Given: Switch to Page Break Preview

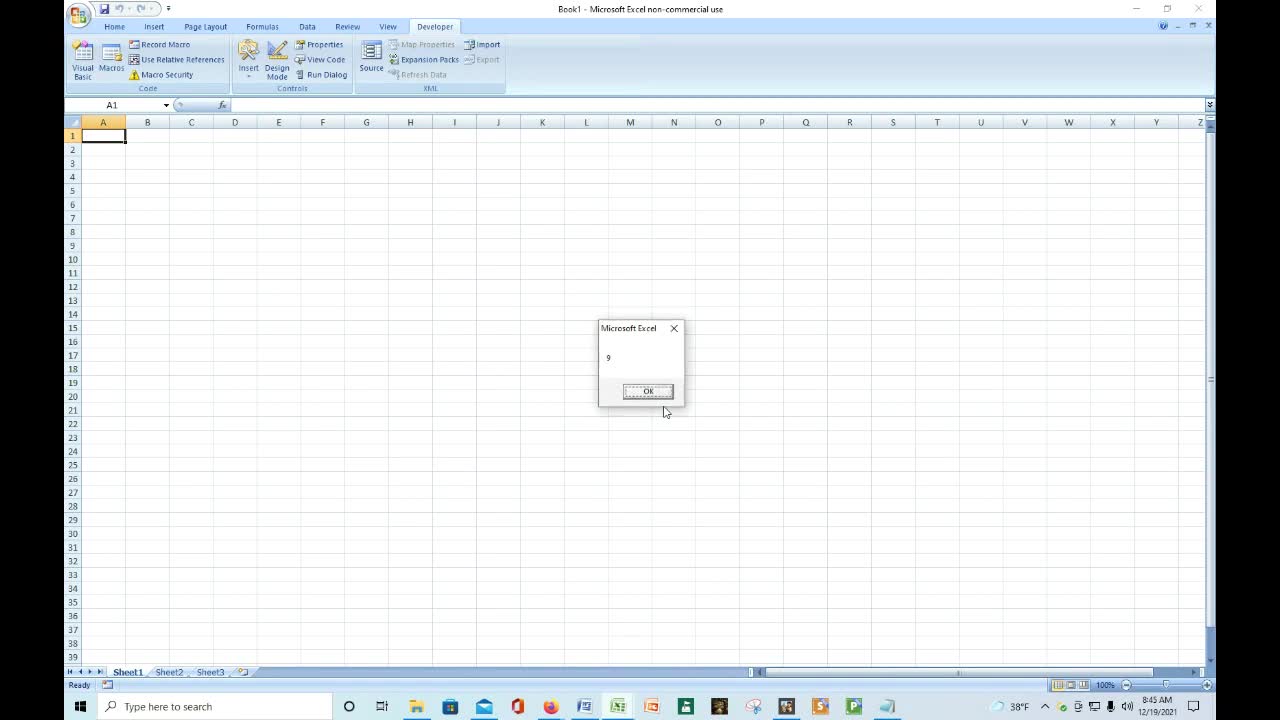Looking at the screenshot, I should pos(1082,685).
